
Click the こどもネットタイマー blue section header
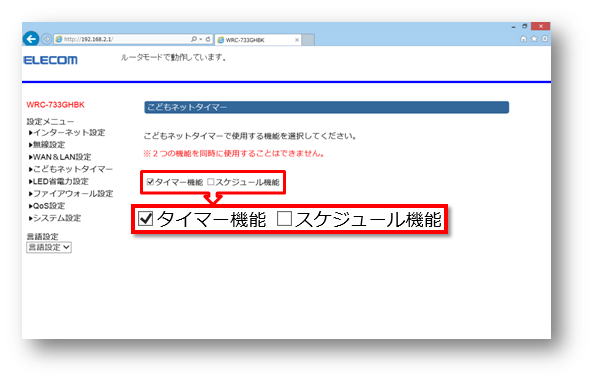(326, 107)
